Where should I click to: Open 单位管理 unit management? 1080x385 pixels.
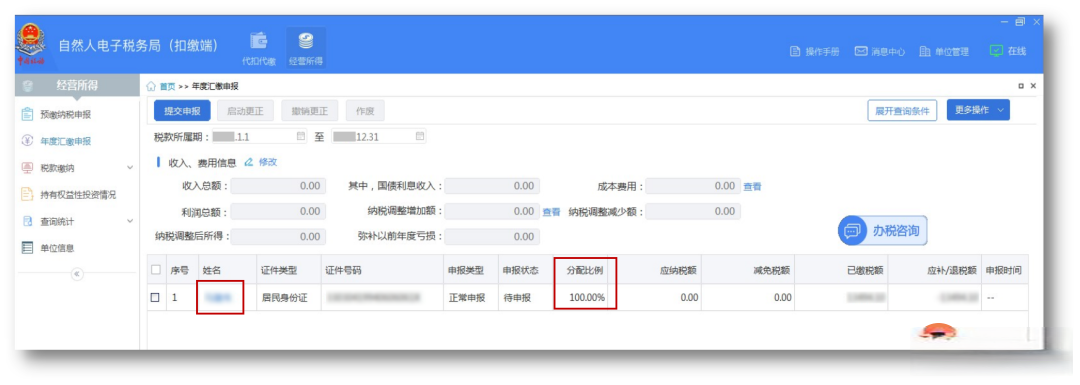point(944,52)
